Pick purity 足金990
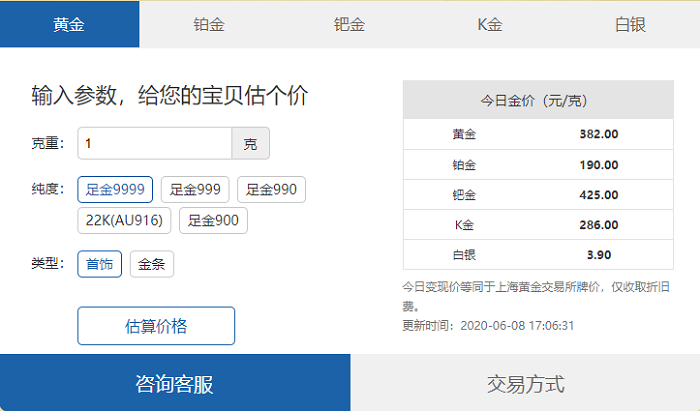This screenshot has width=700, height=411. (271, 189)
